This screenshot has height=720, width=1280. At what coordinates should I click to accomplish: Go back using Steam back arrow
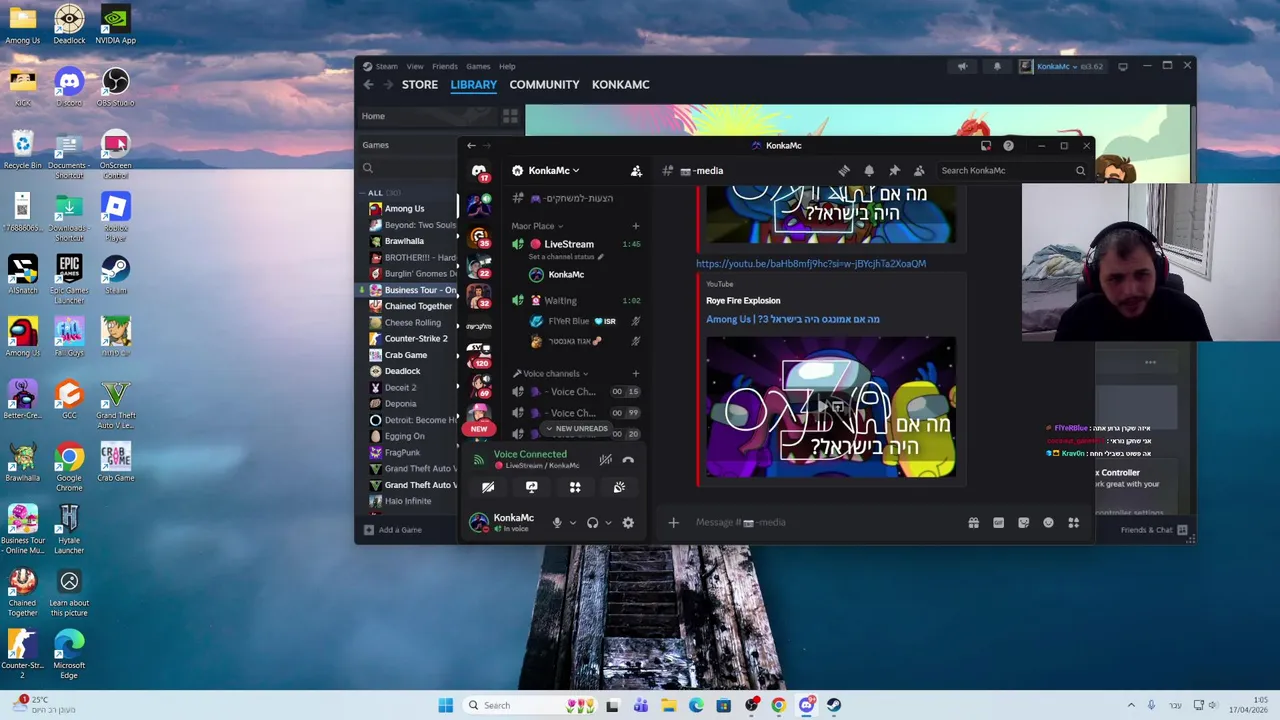click(368, 85)
